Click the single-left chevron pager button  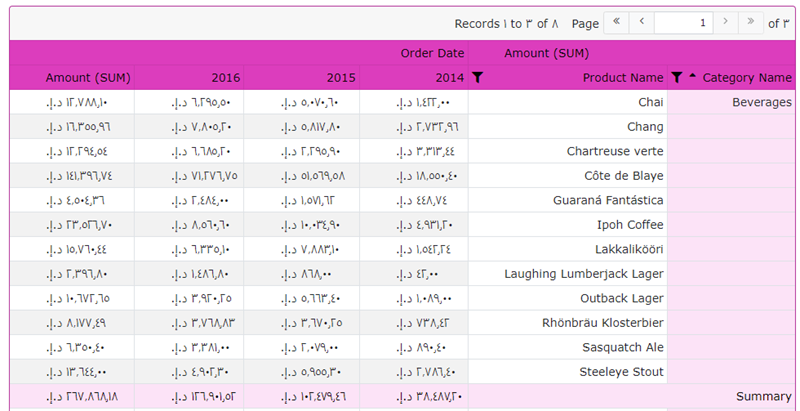click(642, 22)
